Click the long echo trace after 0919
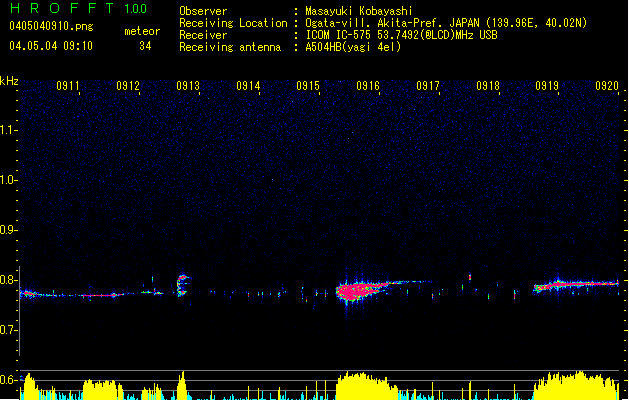This screenshot has width=629, height=400. point(576,285)
